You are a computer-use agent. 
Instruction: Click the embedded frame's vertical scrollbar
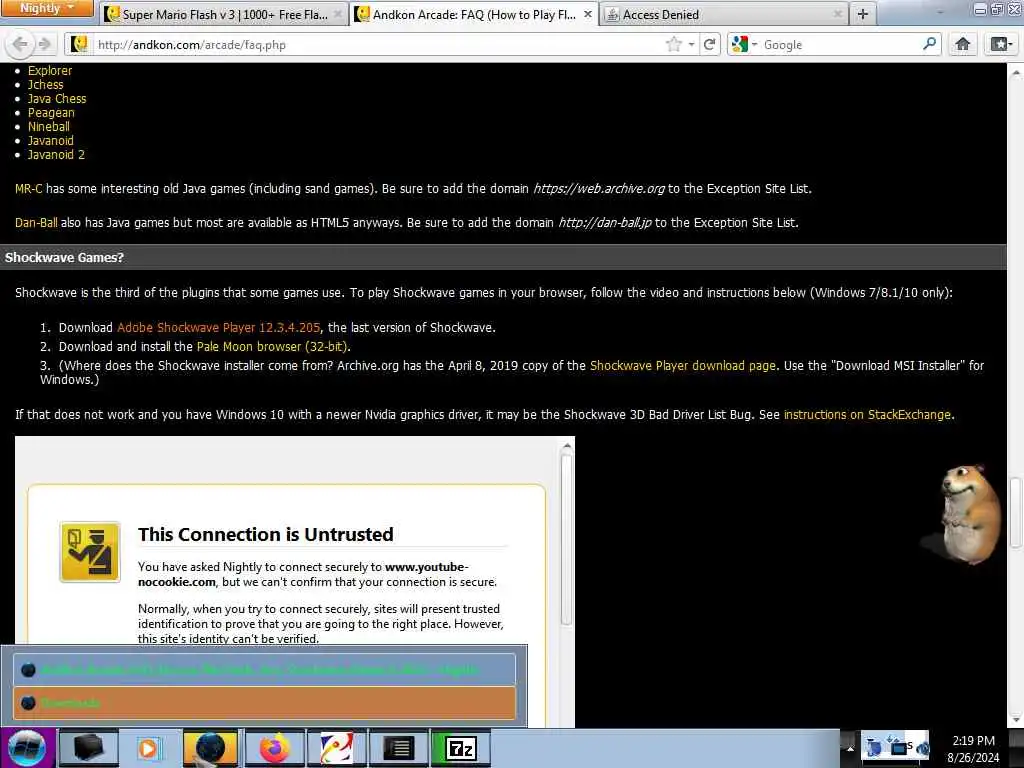pos(566,539)
